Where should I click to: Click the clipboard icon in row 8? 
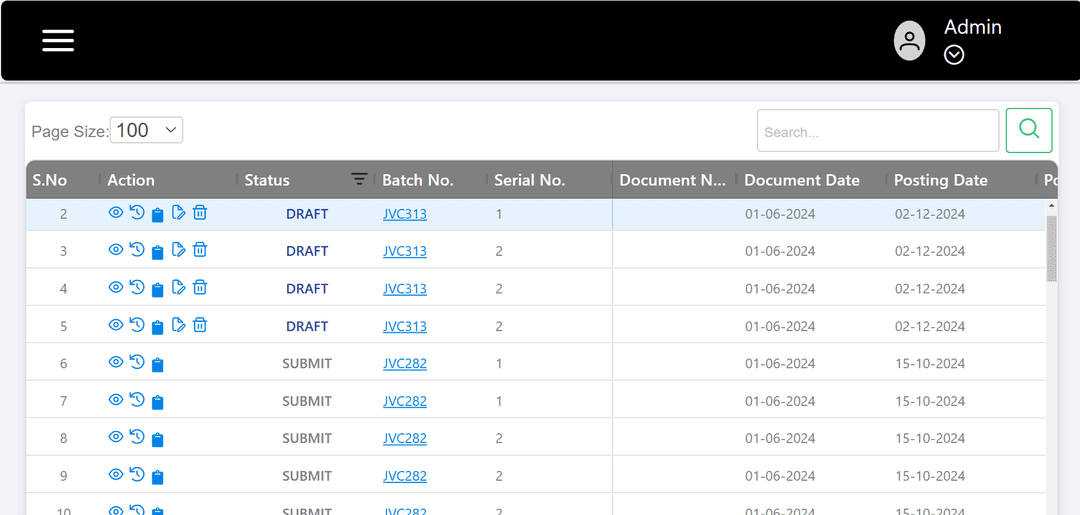pyautogui.click(x=157, y=439)
